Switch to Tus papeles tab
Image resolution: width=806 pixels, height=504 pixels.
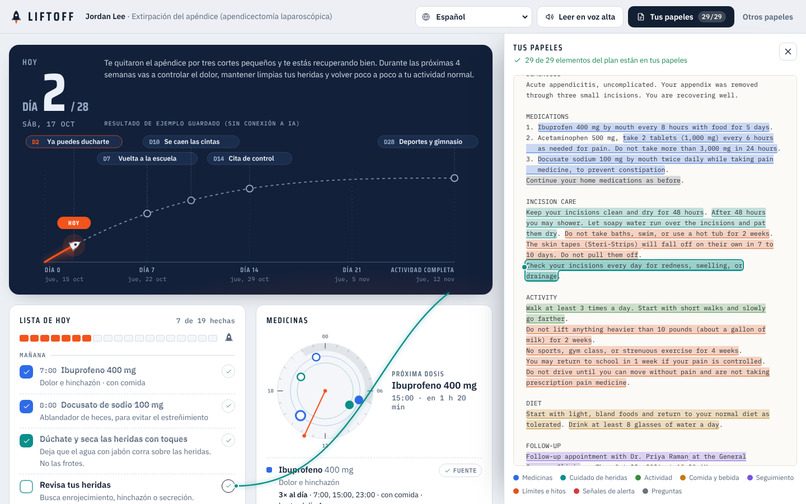[681, 17]
